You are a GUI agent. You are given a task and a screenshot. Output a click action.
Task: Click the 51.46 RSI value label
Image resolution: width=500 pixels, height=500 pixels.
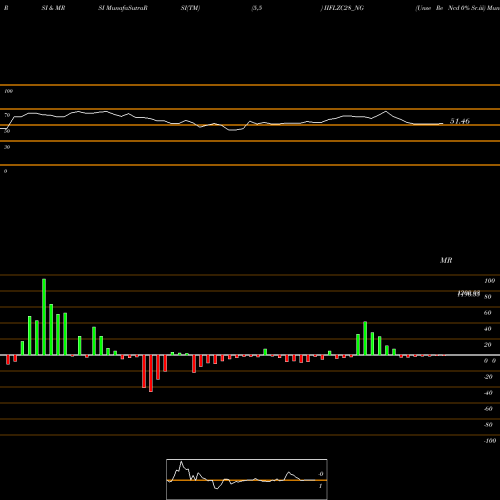click(x=460, y=121)
